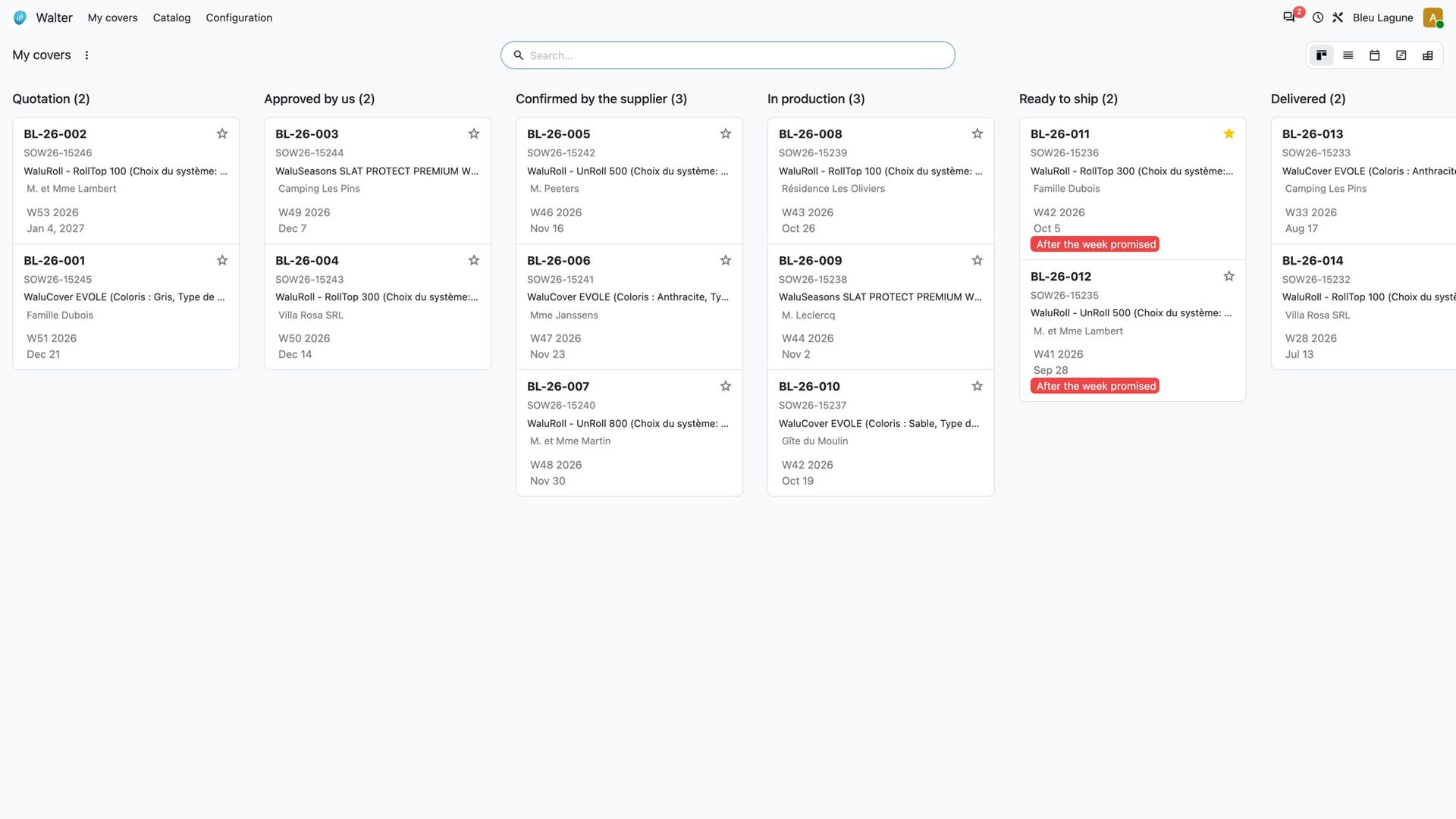Viewport: 1456px width, 819px height.
Task: Open the BL-26-013 card
Action: tap(1363, 180)
